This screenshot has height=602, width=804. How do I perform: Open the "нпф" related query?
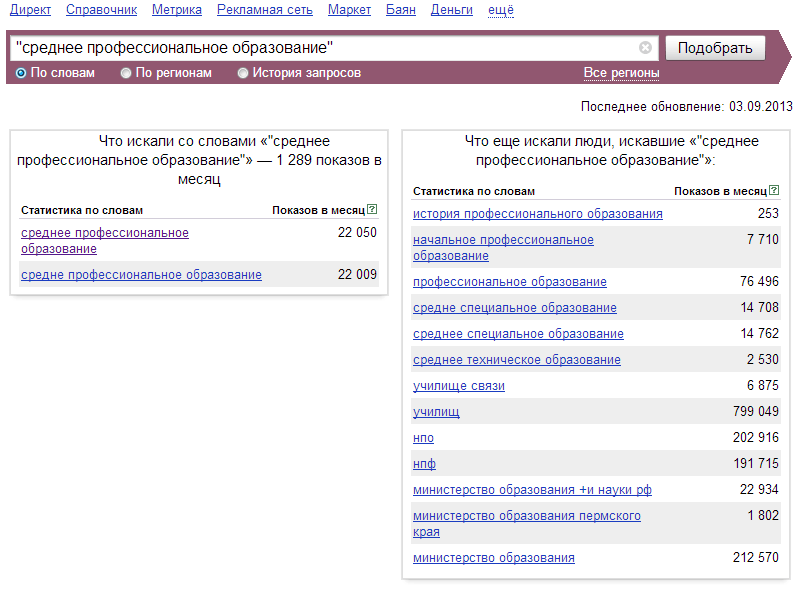(x=424, y=464)
